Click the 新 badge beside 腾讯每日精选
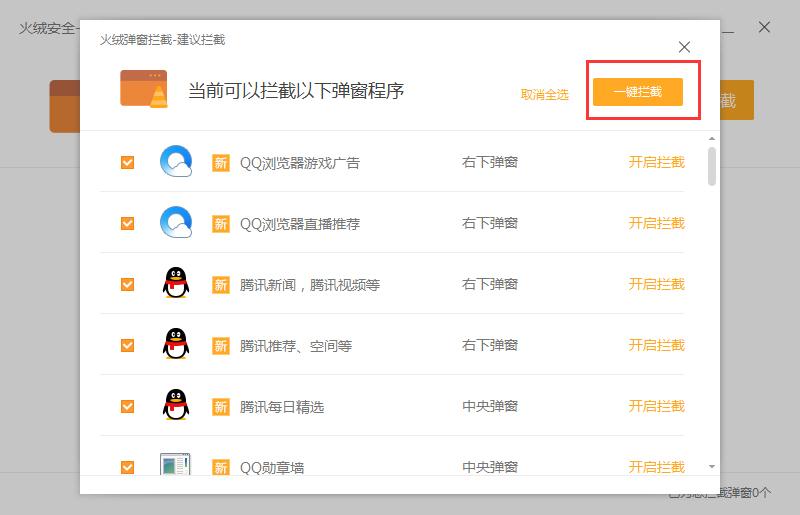The width and height of the screenshot is (800, 515). point(220,407)
